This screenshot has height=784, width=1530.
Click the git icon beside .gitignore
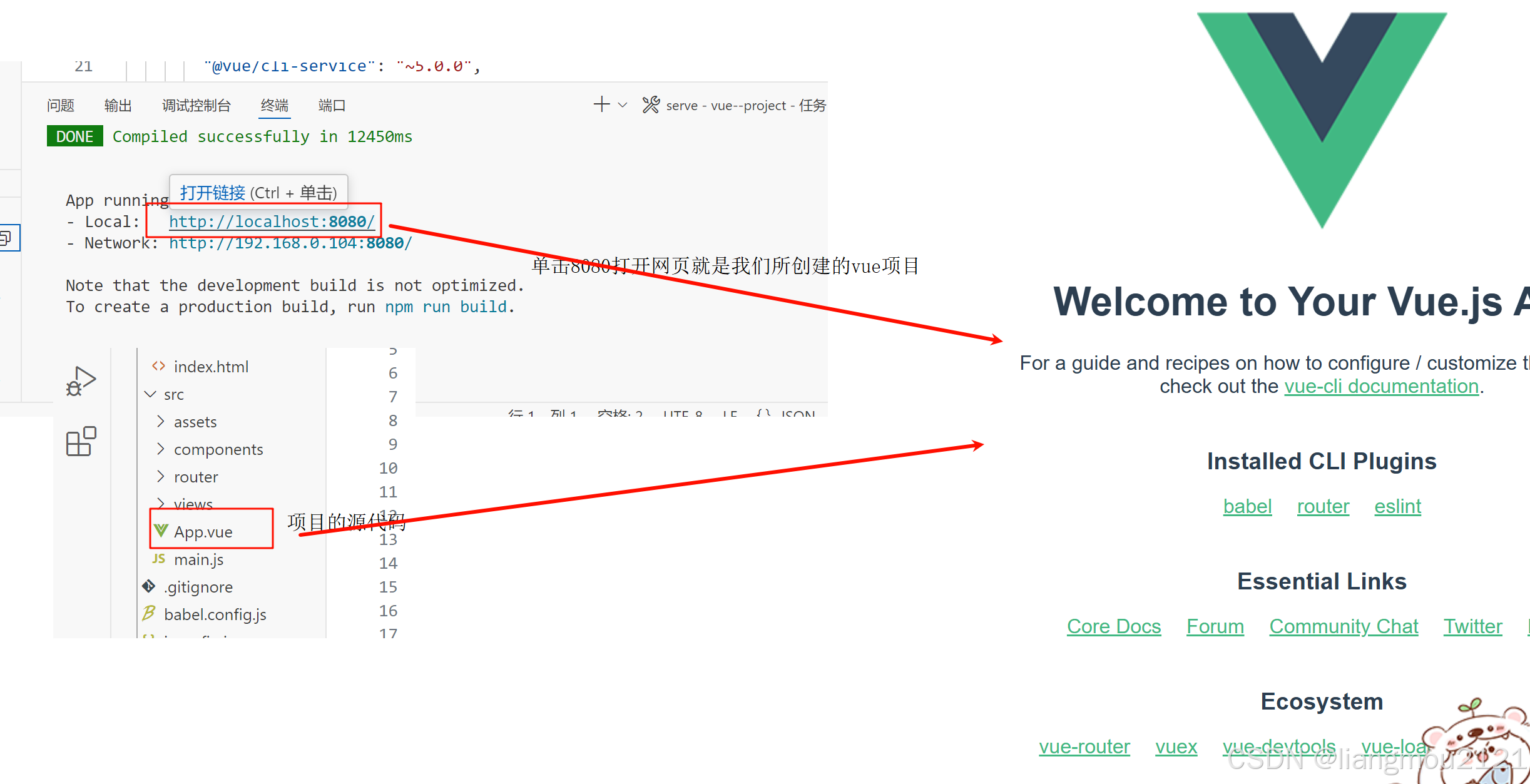coord(149,586)
